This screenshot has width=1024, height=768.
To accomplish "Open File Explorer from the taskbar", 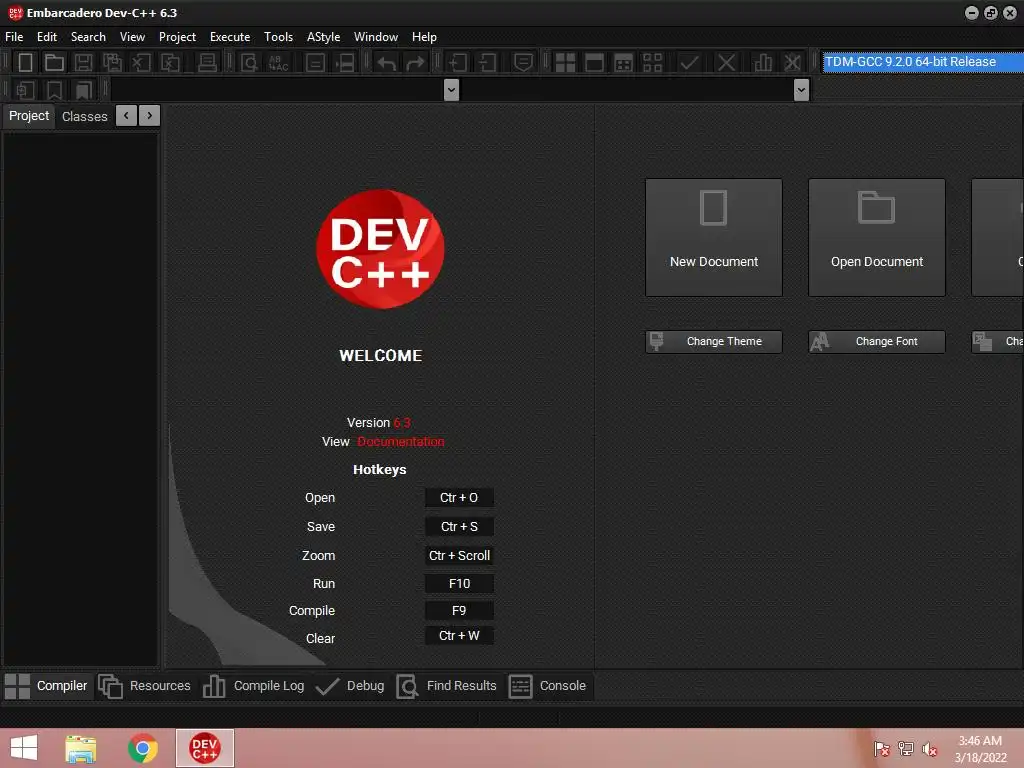I will pos(81,748).
